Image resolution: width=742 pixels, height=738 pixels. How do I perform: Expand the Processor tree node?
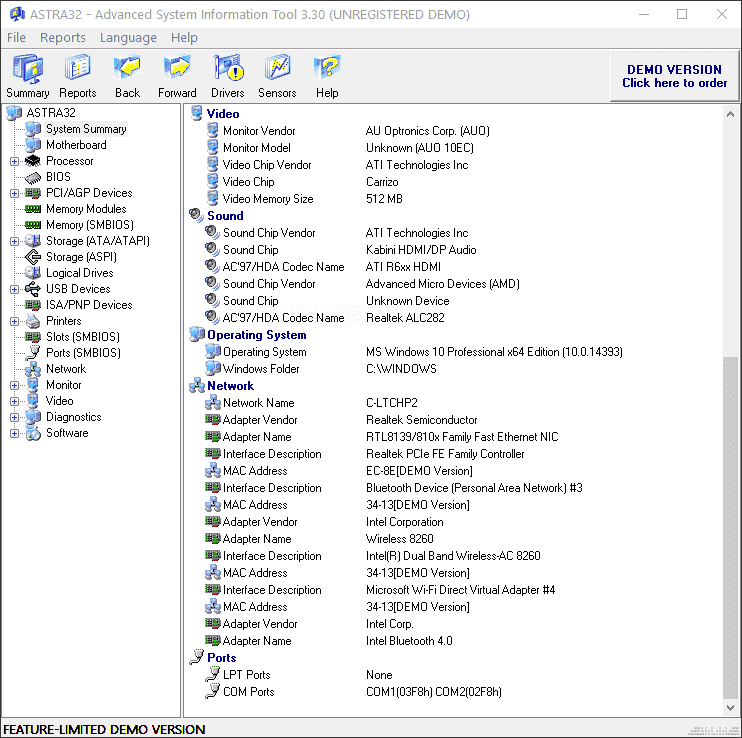14,161
